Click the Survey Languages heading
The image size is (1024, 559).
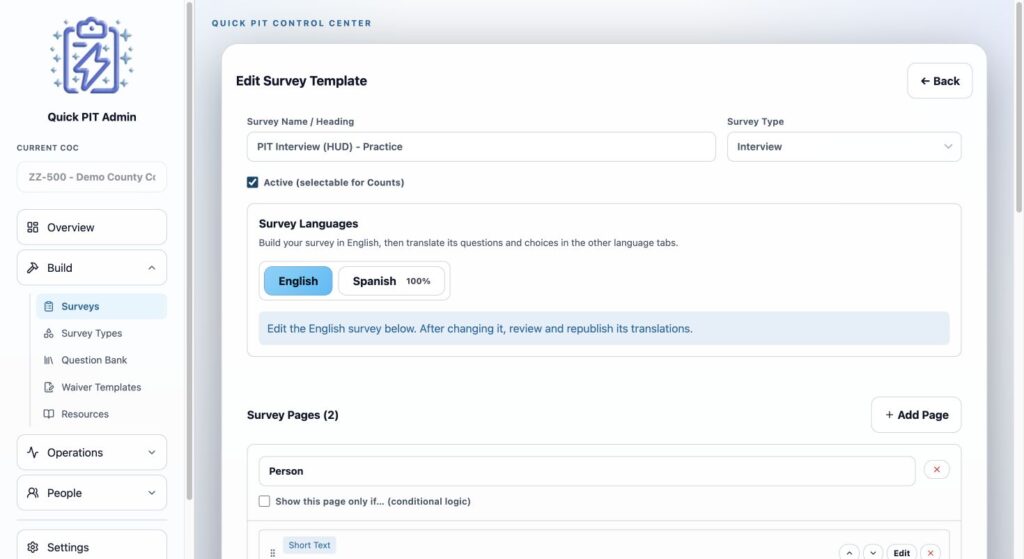pyautogui.click(x=308, y=223)
